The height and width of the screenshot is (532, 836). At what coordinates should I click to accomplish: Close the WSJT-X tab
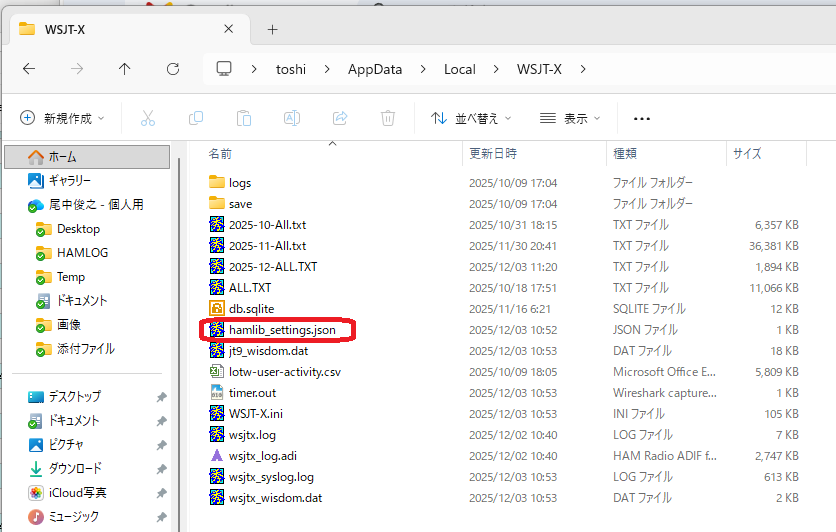click(228, 29)
